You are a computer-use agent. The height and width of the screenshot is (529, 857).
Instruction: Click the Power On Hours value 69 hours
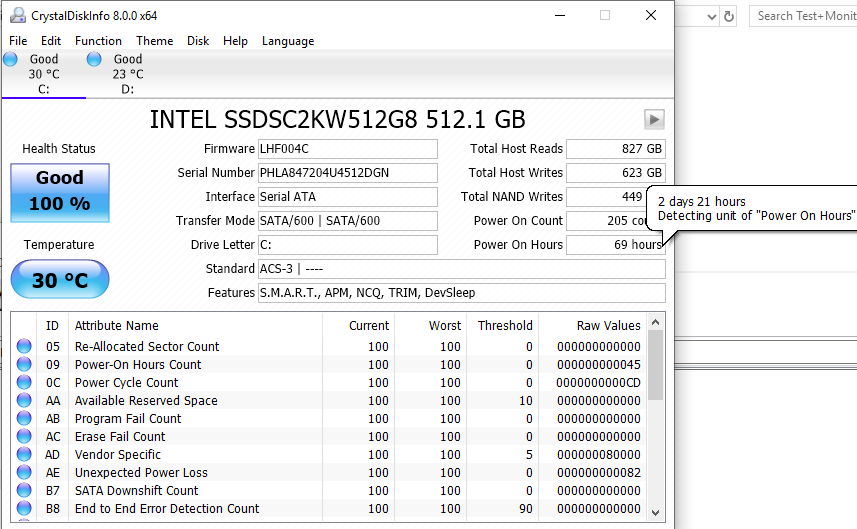click(616, 245)
